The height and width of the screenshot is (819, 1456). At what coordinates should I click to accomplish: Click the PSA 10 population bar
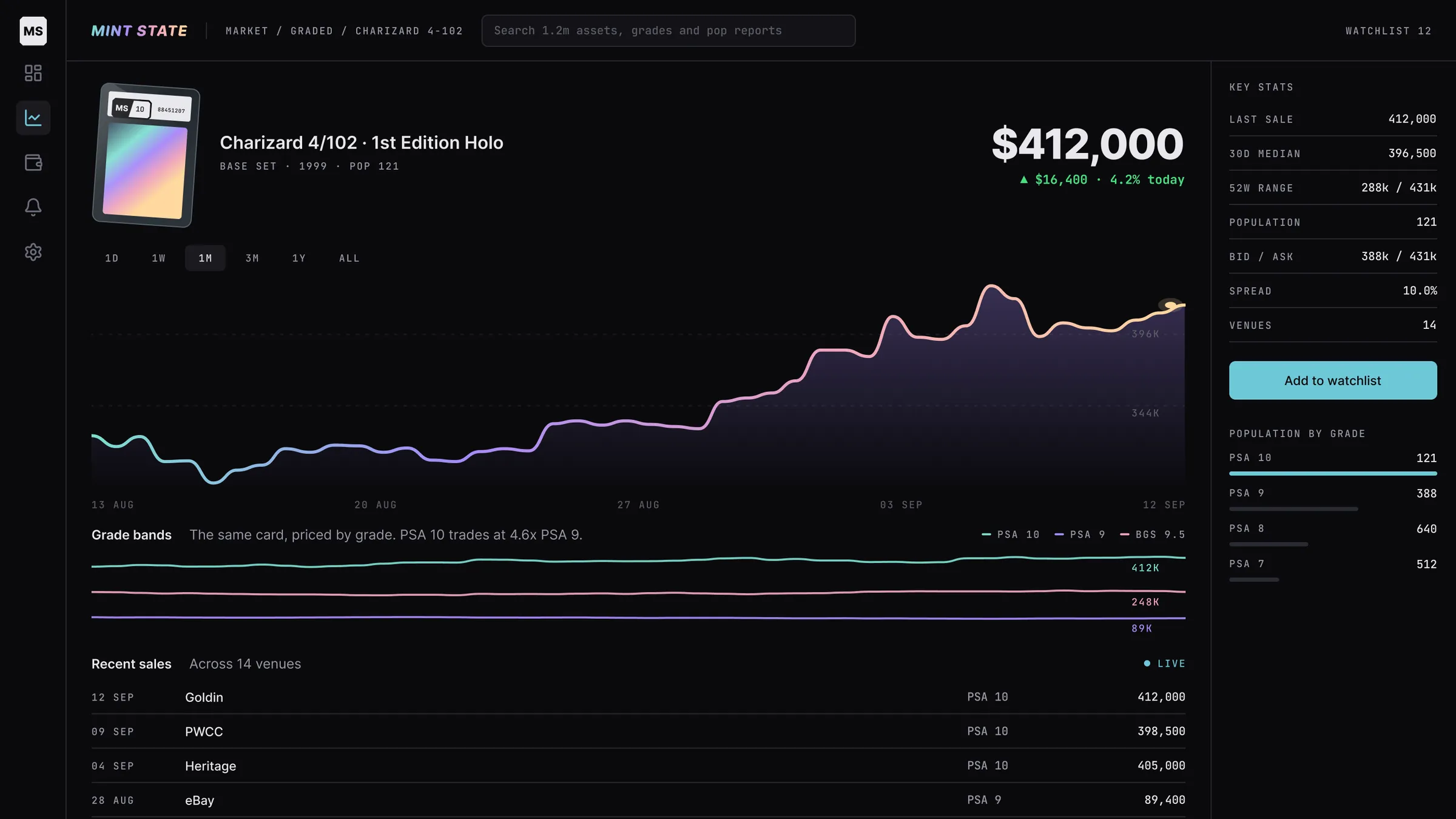(1333, 473)
